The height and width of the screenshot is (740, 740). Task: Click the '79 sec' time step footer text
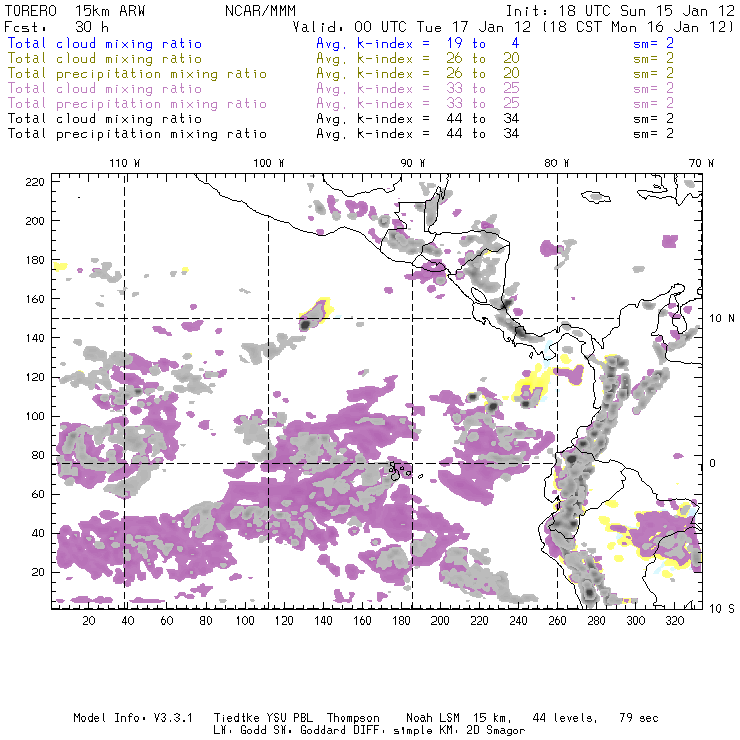tap(639, 718)
